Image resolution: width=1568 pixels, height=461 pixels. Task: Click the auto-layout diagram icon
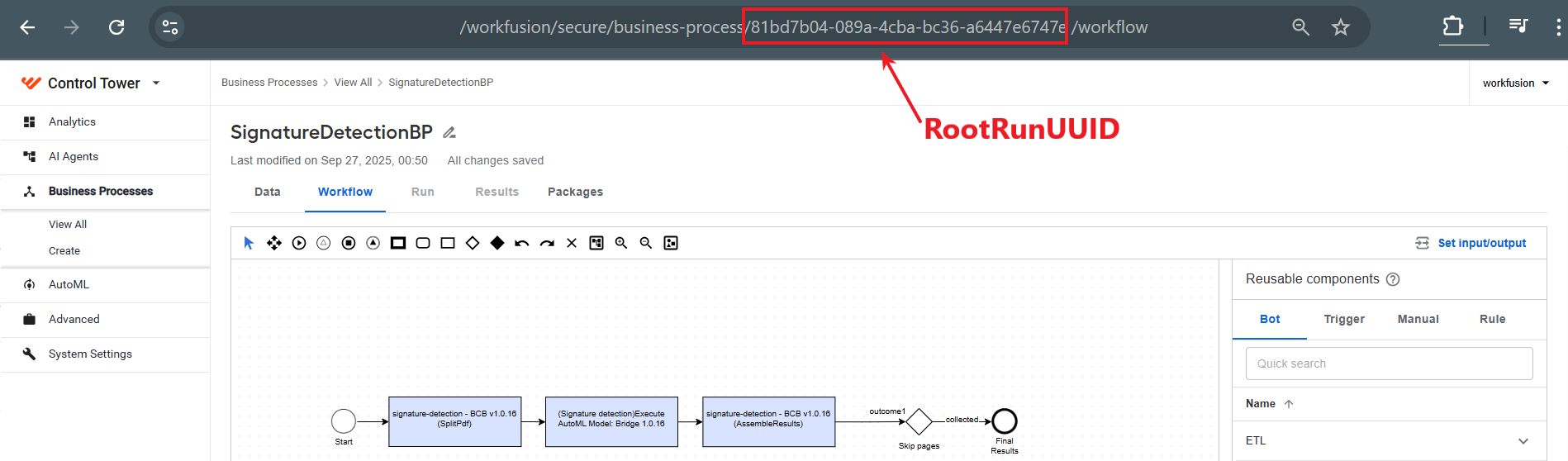[x=596, y=243]
